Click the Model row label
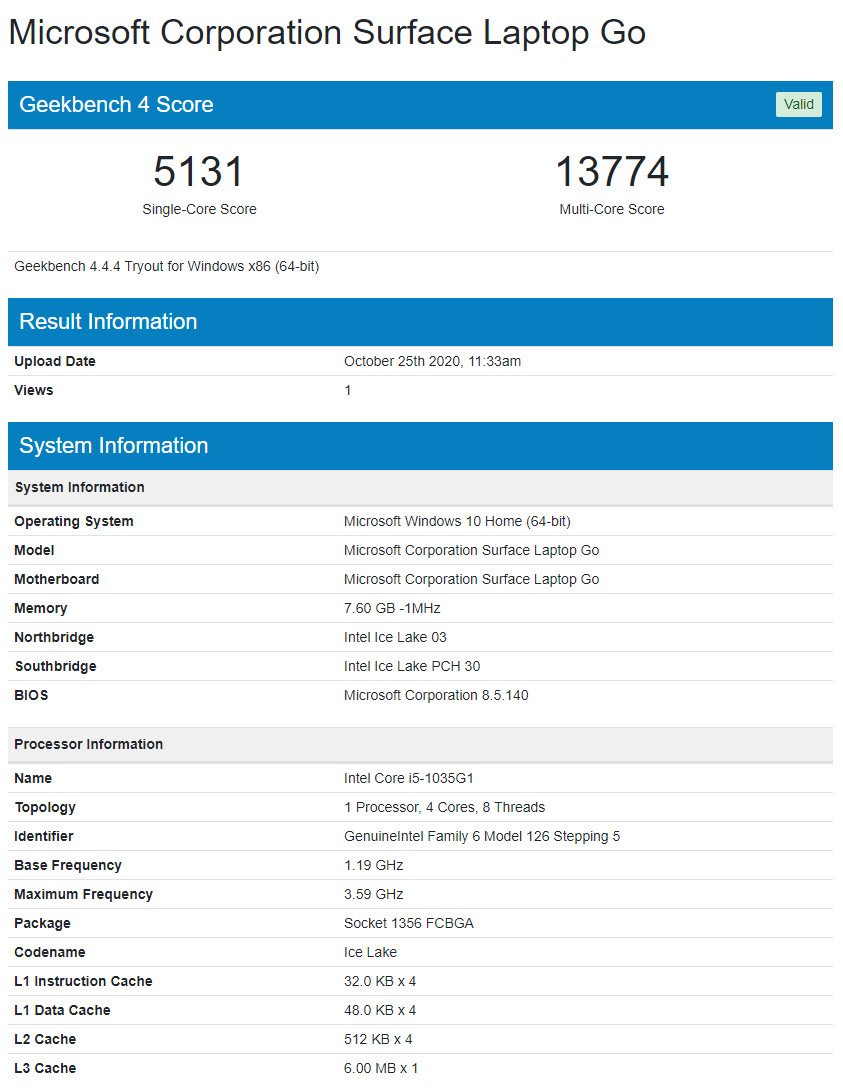The image size is (843, 1091). click(34, 550)
